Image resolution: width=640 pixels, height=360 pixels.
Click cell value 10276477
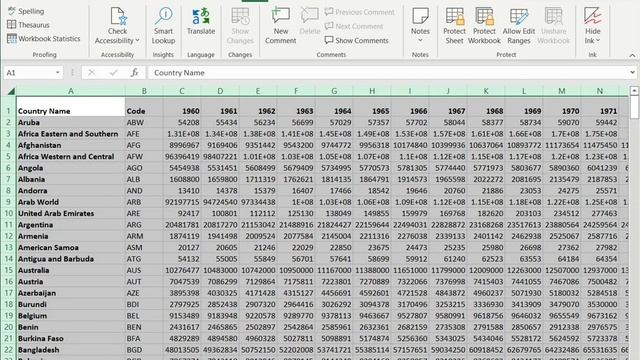tap(182, 270)
